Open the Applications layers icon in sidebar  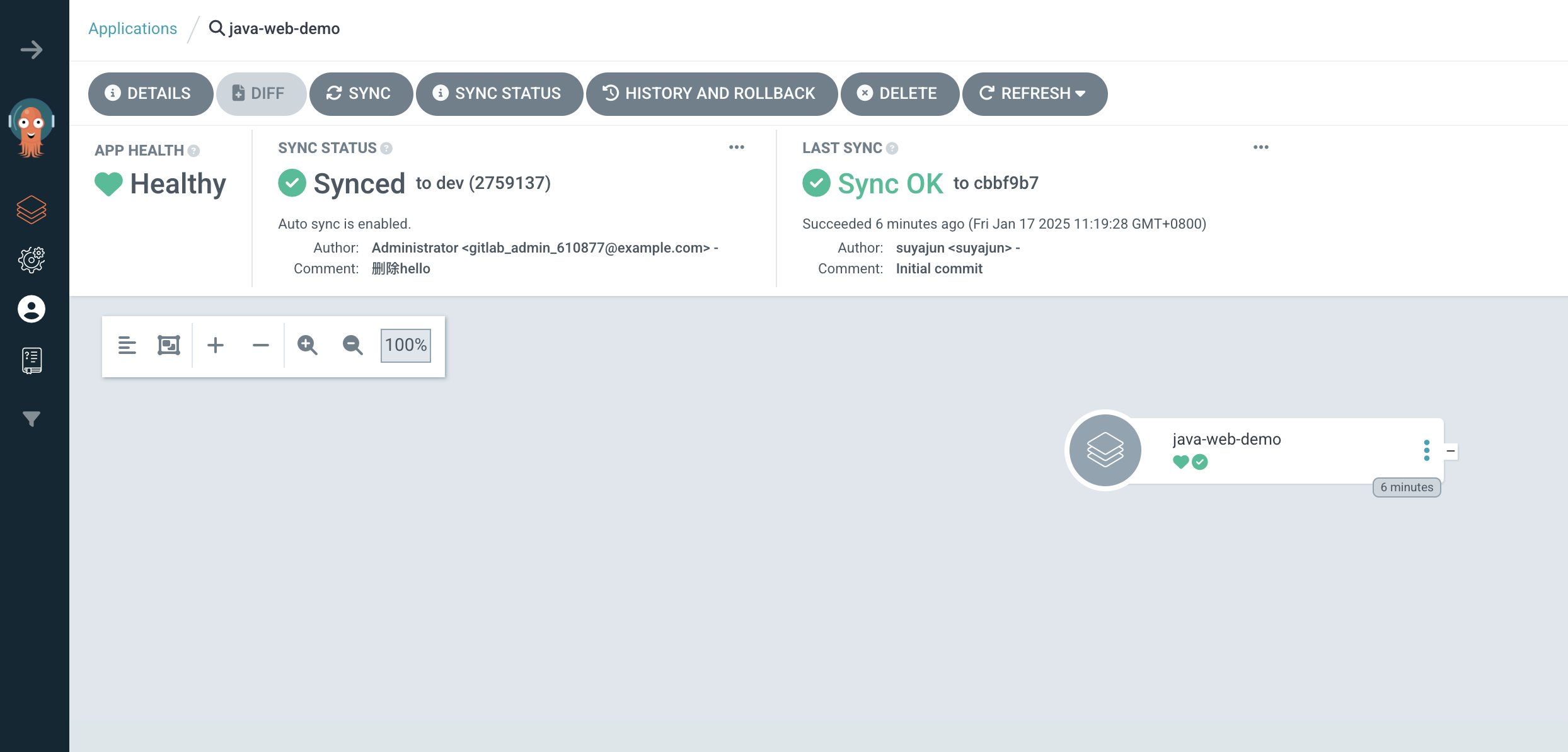coord(31,210)
